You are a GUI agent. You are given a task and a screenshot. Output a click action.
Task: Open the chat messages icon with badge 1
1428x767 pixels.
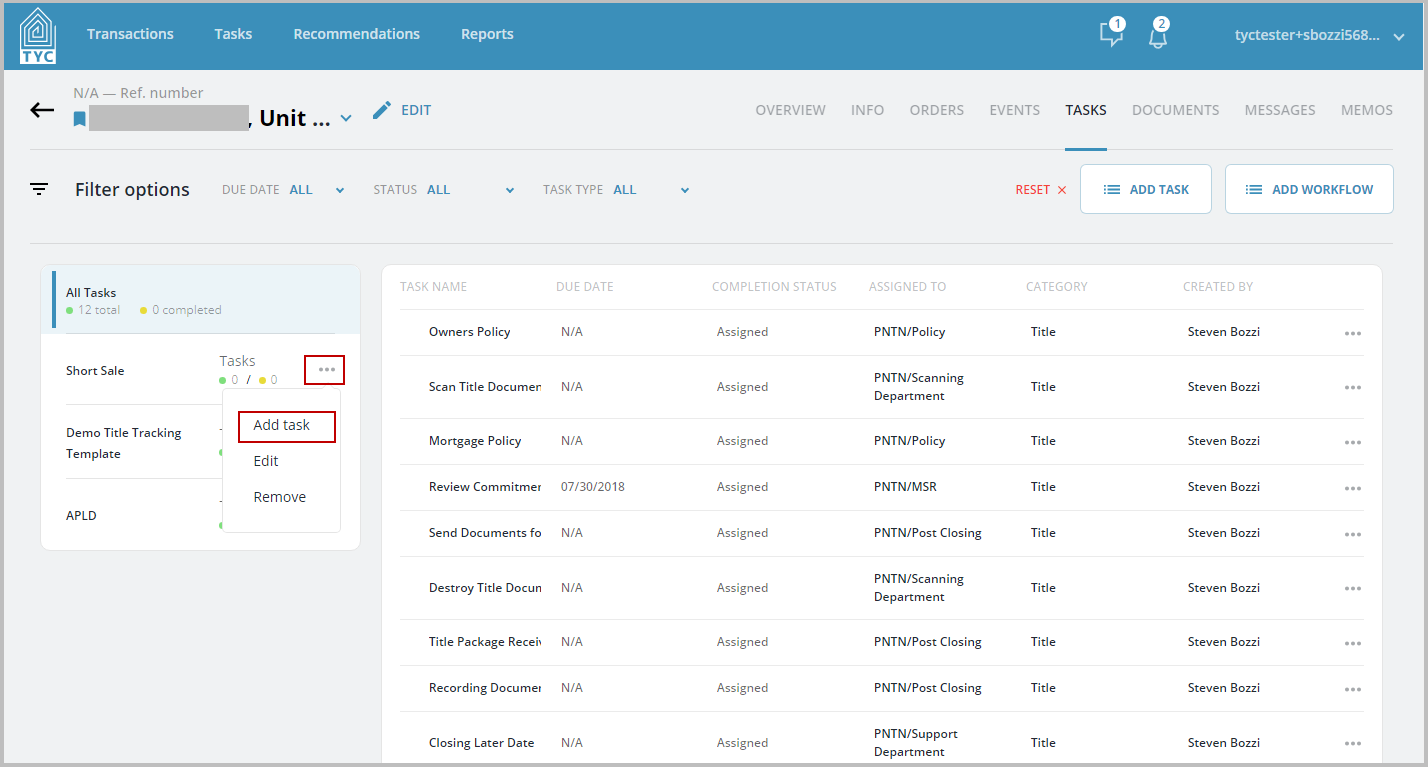pyautogui.click(x=1111, y=33)
